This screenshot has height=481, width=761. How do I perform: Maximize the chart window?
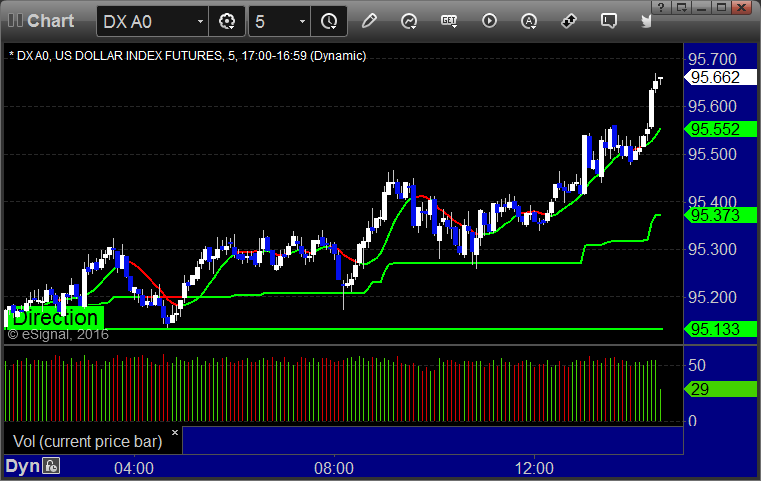721,7
